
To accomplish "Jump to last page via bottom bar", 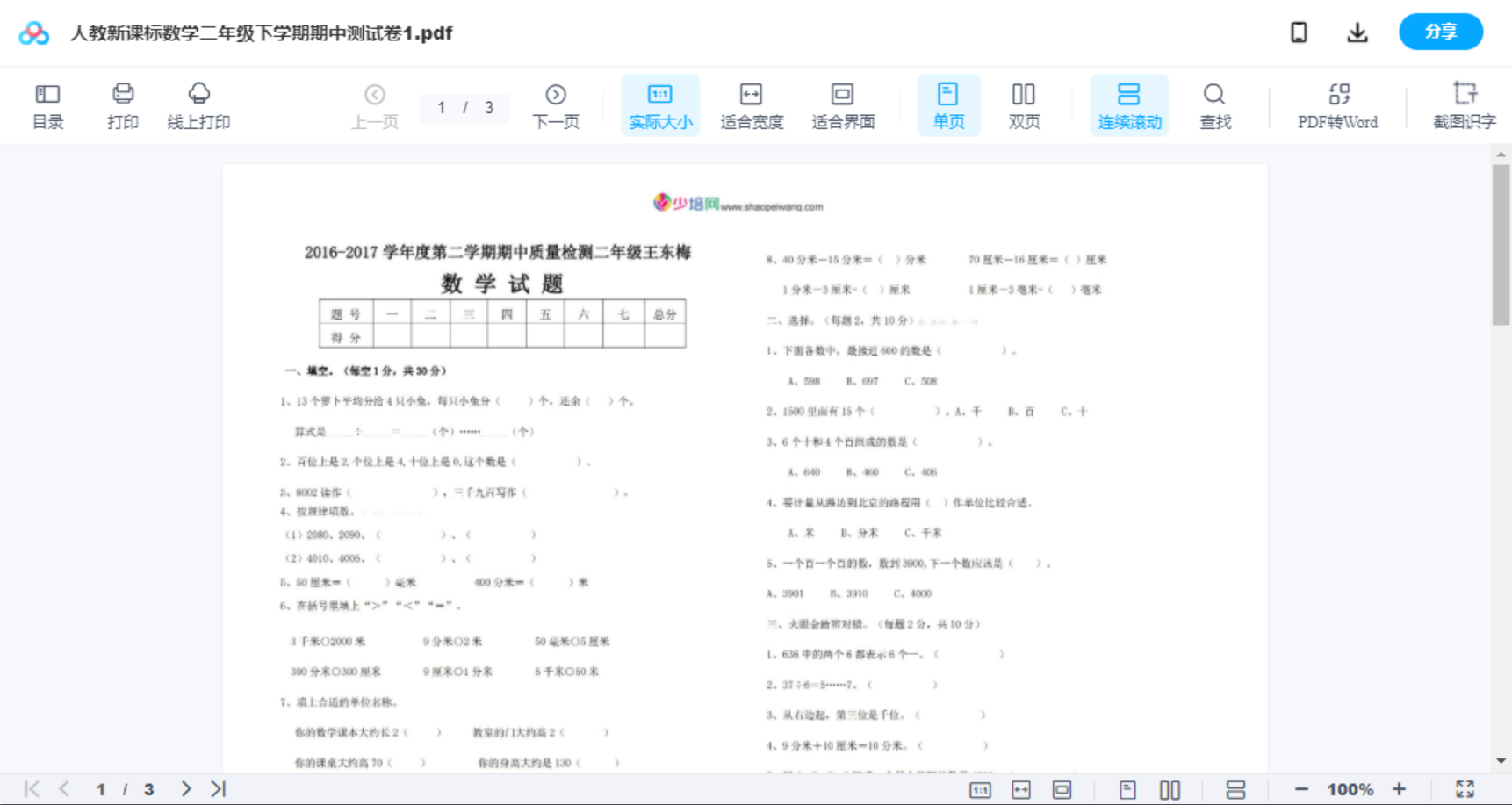I will [x=218, y=788].
